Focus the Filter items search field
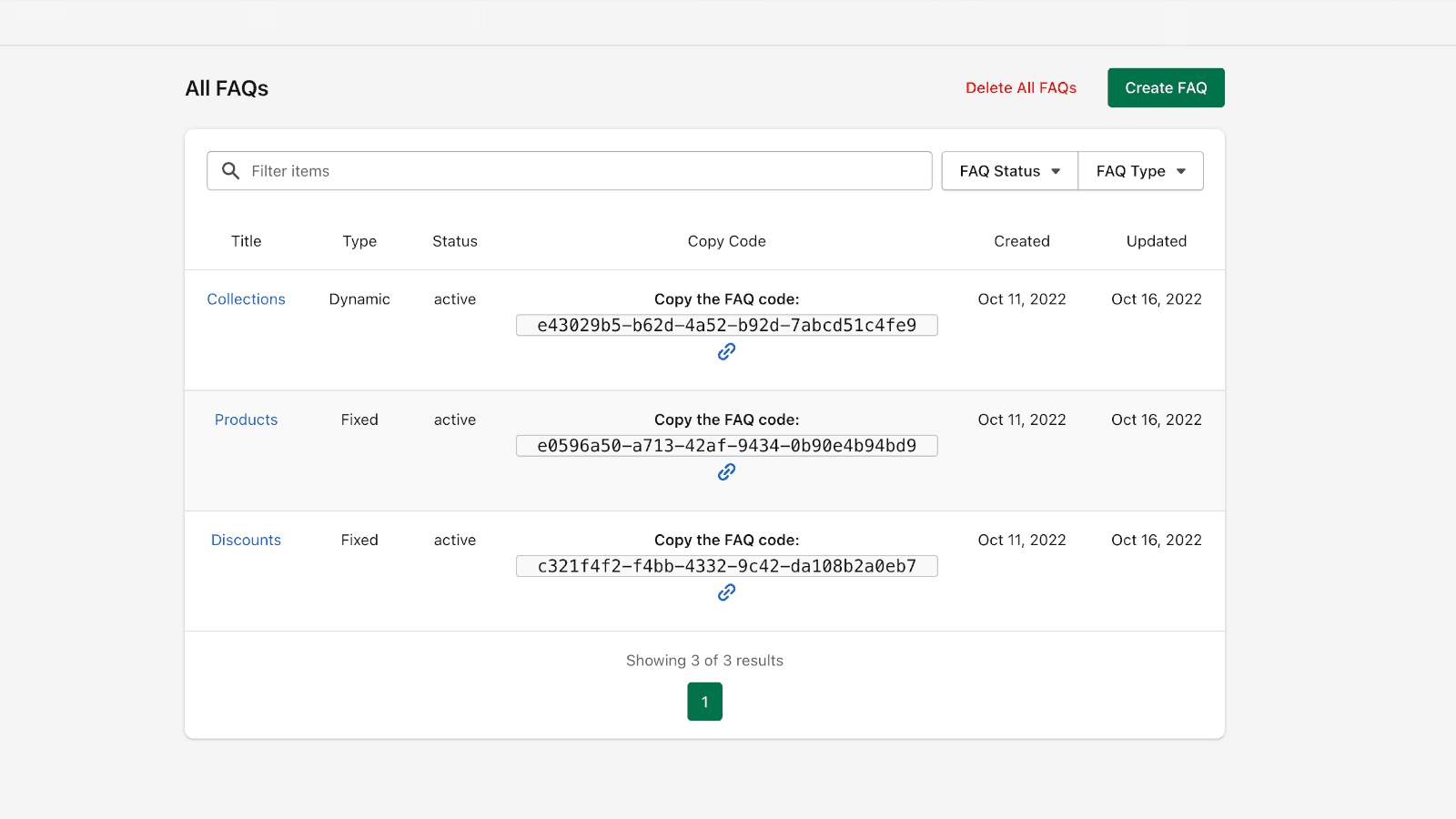Screen dimensions: 1456x819 tap(582, 171)
